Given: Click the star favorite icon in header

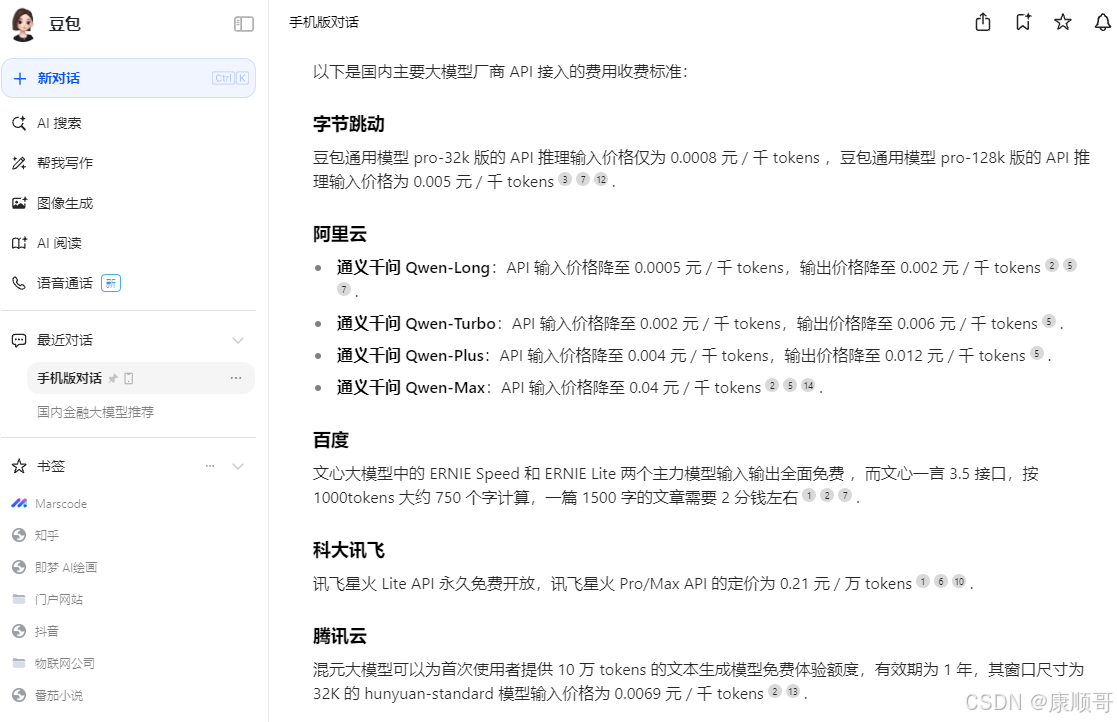Looking at the screenshot, I should pyautogui.click(x=1063, y=22).
